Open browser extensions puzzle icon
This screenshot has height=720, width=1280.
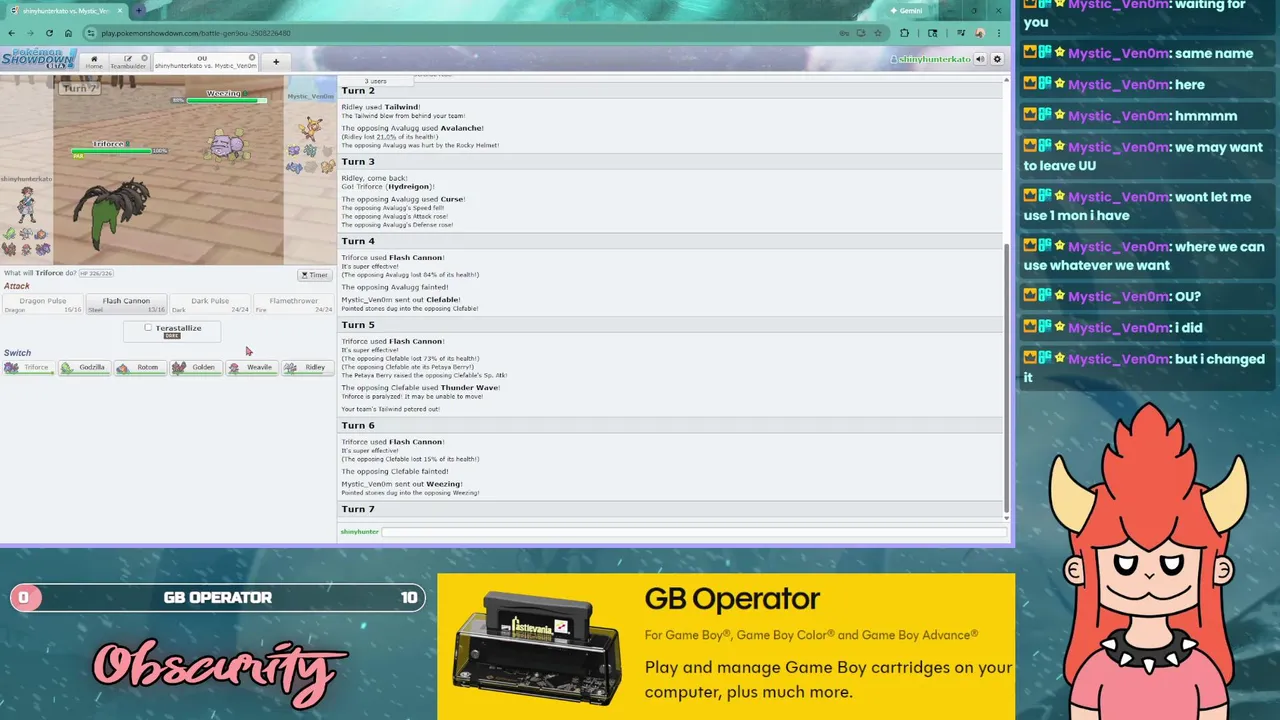pyautogui.click(x=905, y=33)
